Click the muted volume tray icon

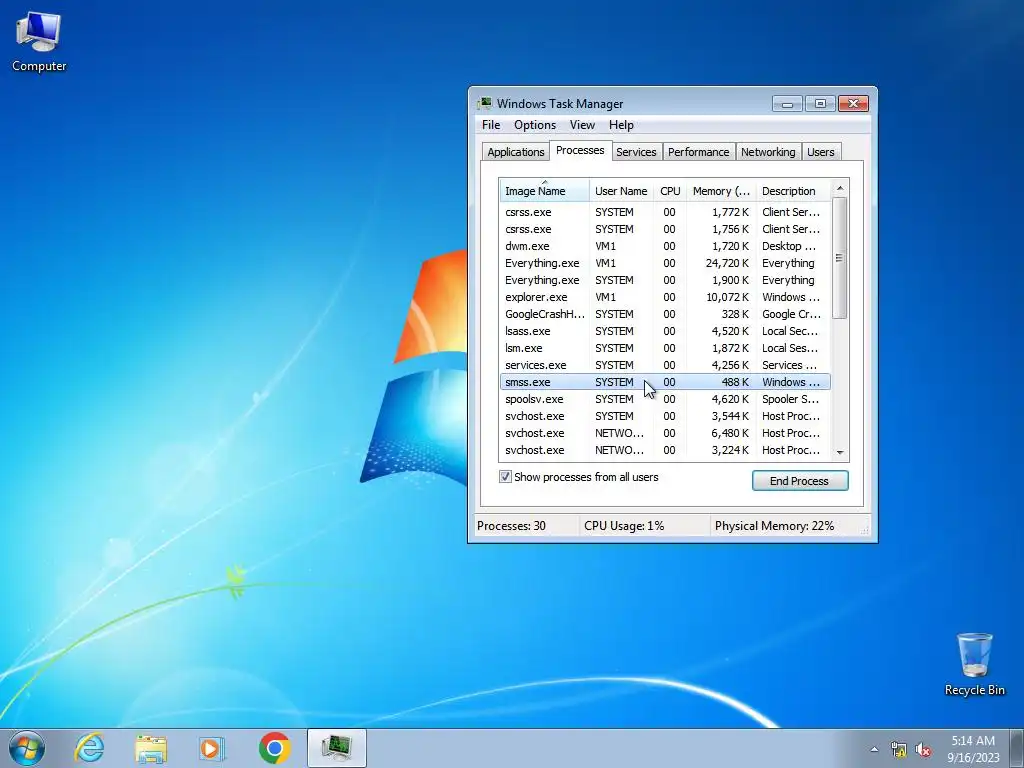pos(923,749)
